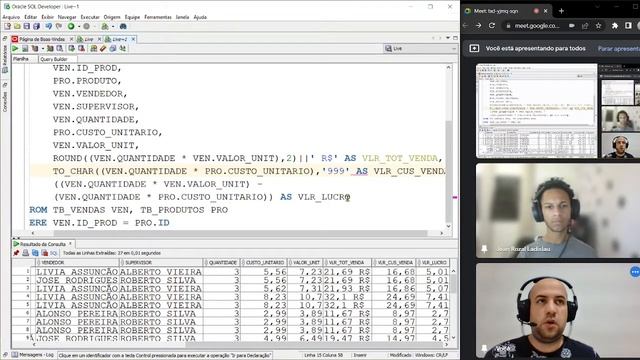Click last icon in worksheet toolbar
Image resolution: width=640 pixels, height=360 pixels.
(x=122, y=49)
